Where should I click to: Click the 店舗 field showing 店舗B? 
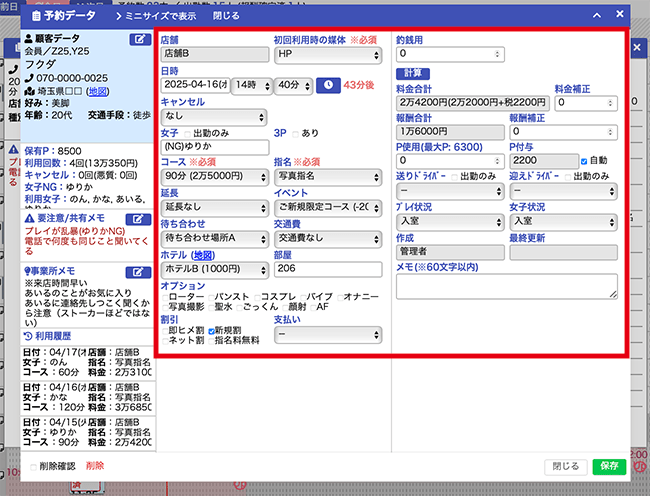[215, 54]
